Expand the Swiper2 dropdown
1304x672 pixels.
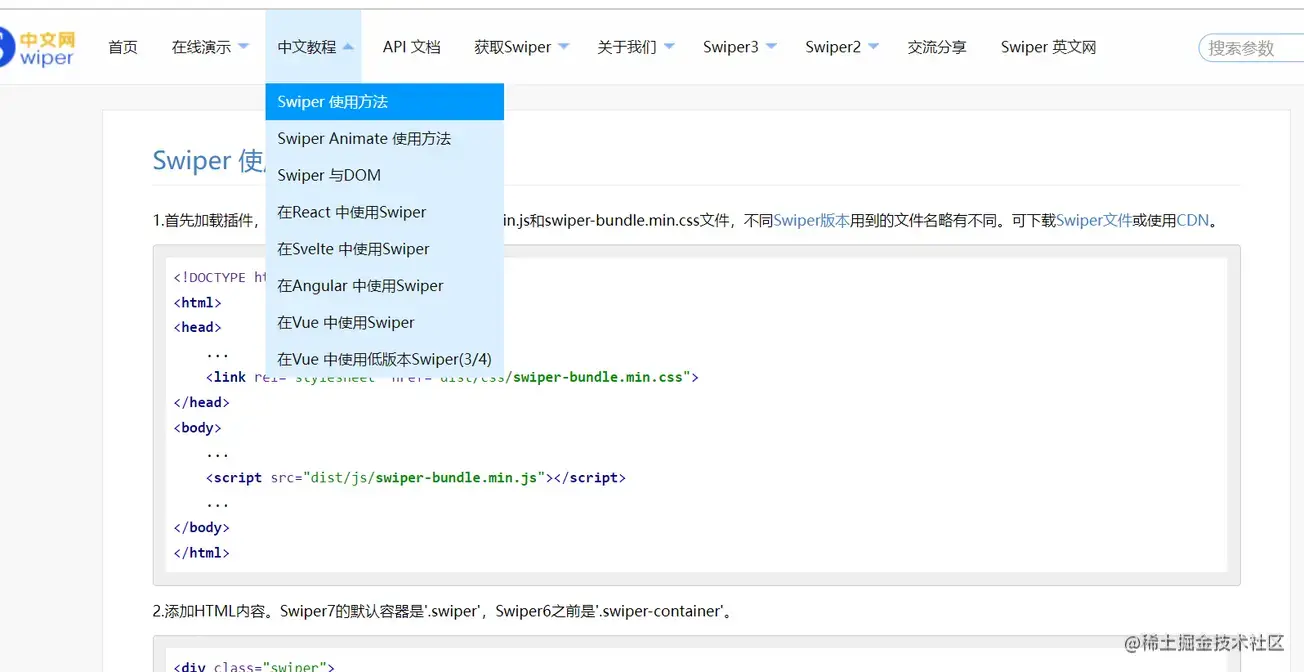[842, 47]
